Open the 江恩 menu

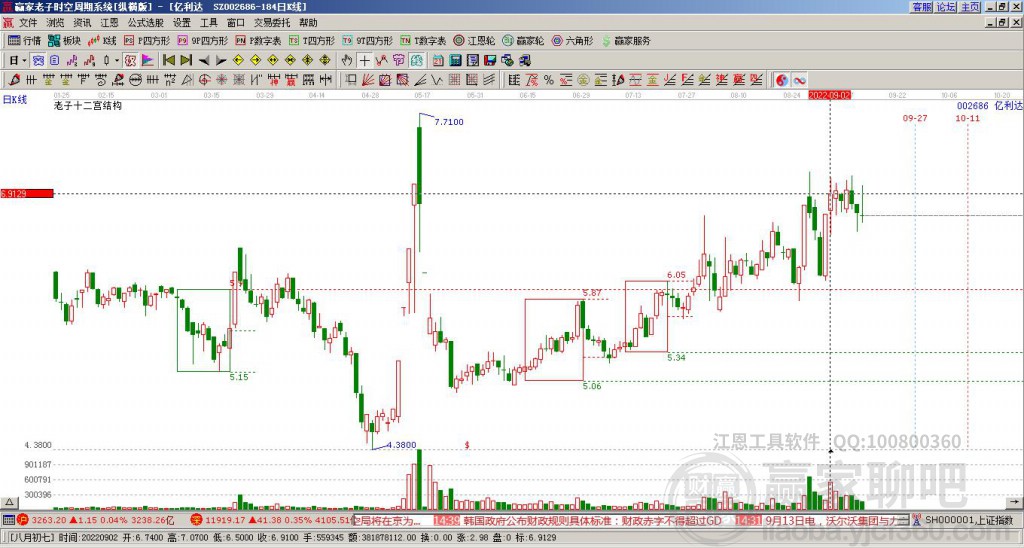pyautogui.click(x=109, y=23)
